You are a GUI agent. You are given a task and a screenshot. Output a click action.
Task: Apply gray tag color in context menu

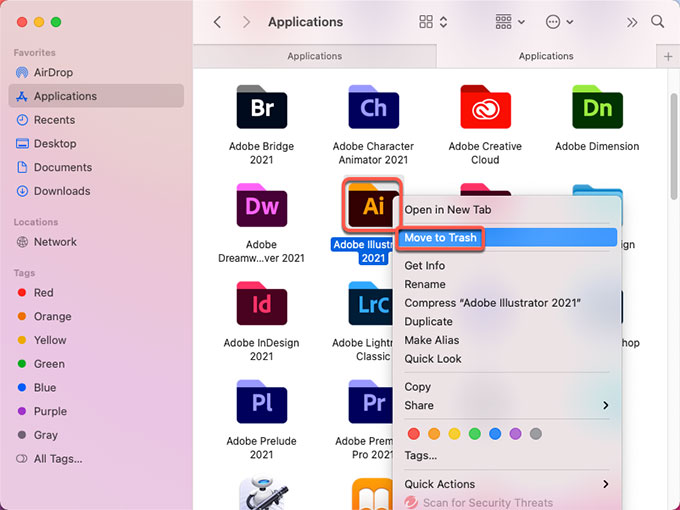536,434
